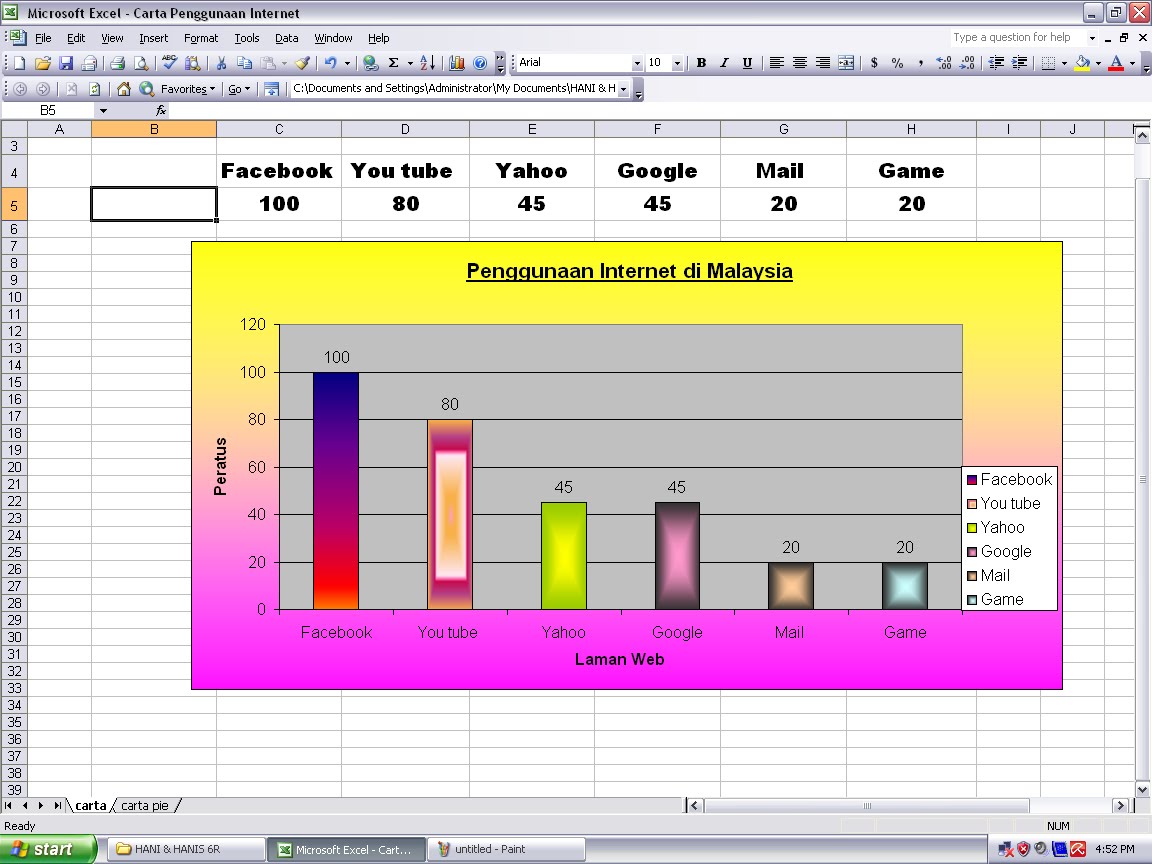
Task: Apply Percent style icon
Action: click(x=897, y=63)
